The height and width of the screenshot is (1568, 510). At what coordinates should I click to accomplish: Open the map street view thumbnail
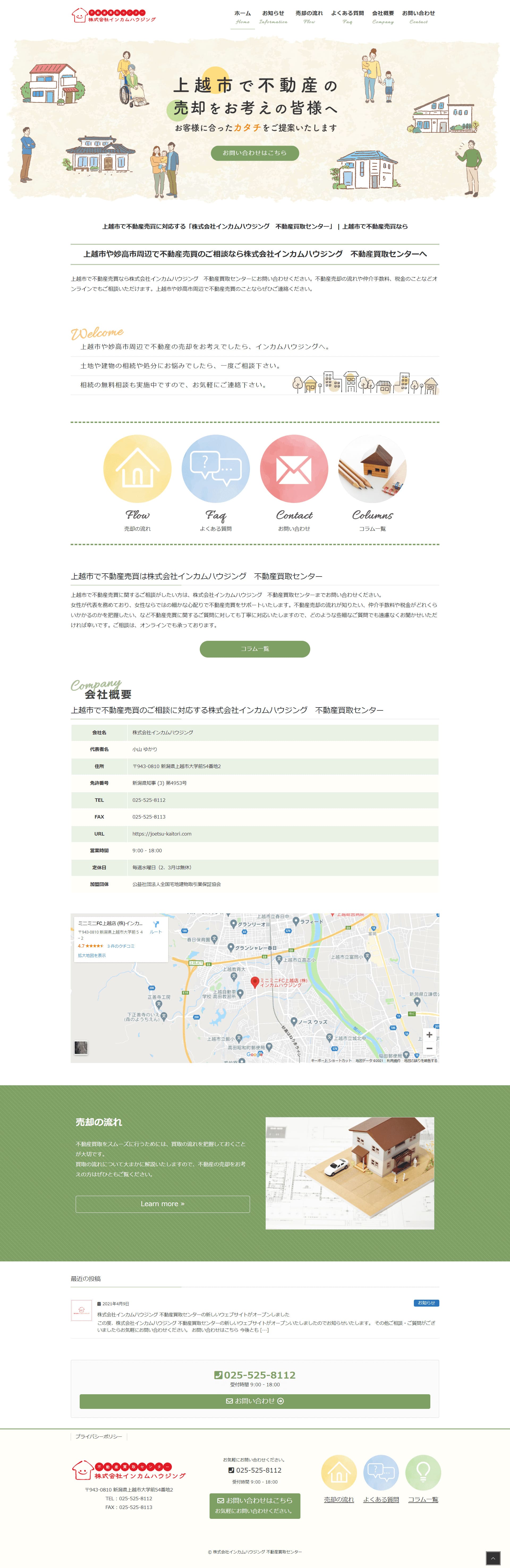click(81, 1047)
